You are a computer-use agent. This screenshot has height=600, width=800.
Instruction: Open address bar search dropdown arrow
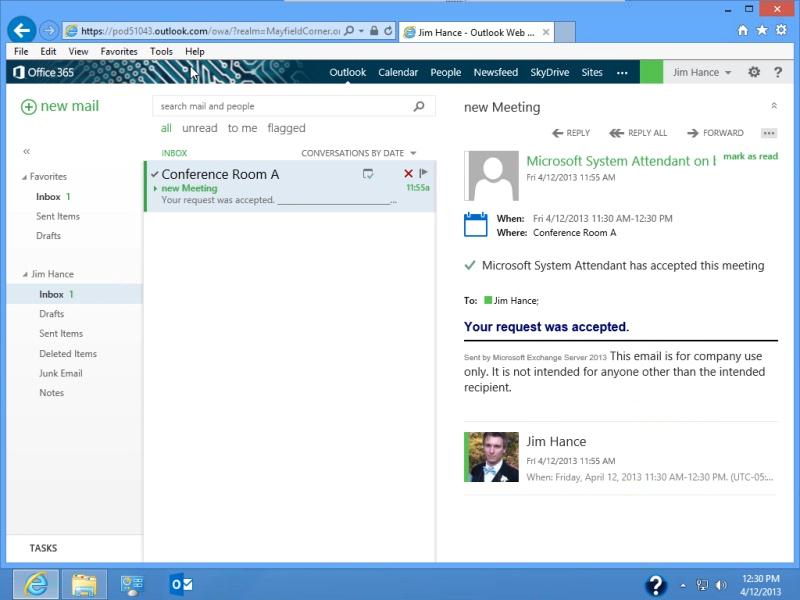click(x=361, y=31)
